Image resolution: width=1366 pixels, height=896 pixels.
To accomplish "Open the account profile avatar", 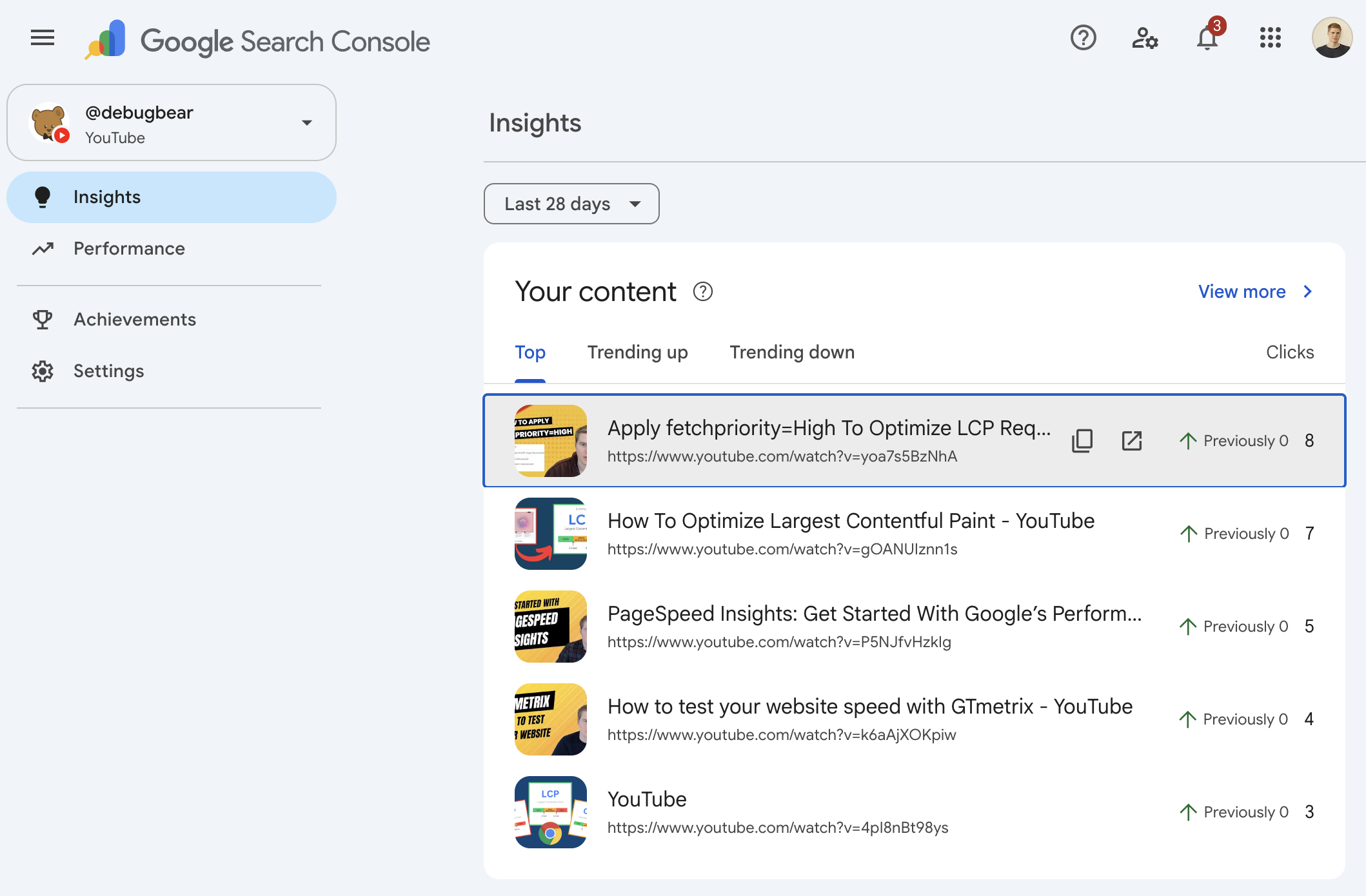I will [x=1332, y=38].
